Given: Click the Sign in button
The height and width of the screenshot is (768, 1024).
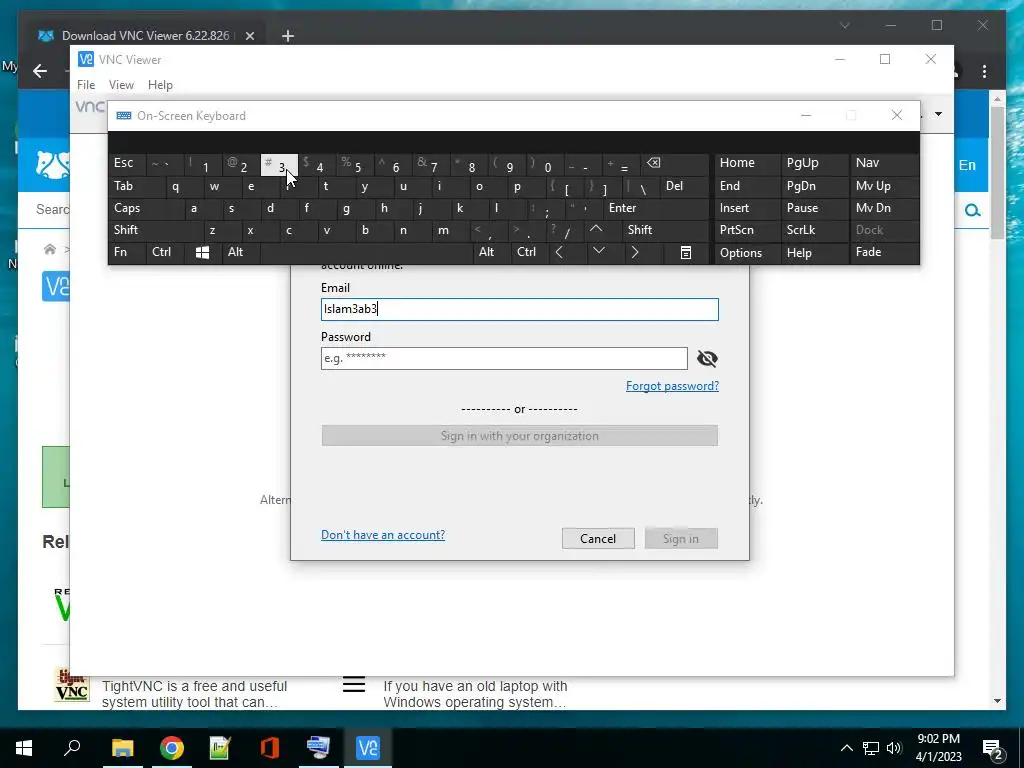Looking at the screenshot, I should click(680, 539).
